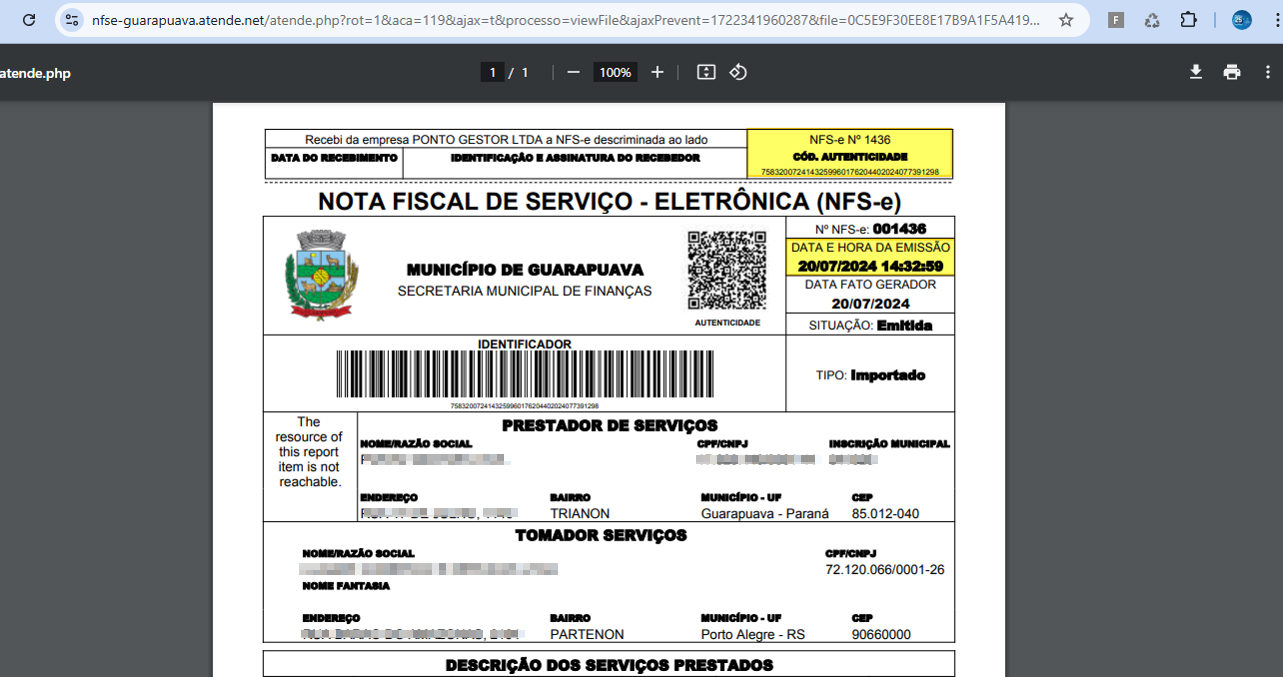This screenshot has height=677, width=1283.
Task: Click the NOTA FISCAL DE SERVIÇO heading
Action: 609,201
